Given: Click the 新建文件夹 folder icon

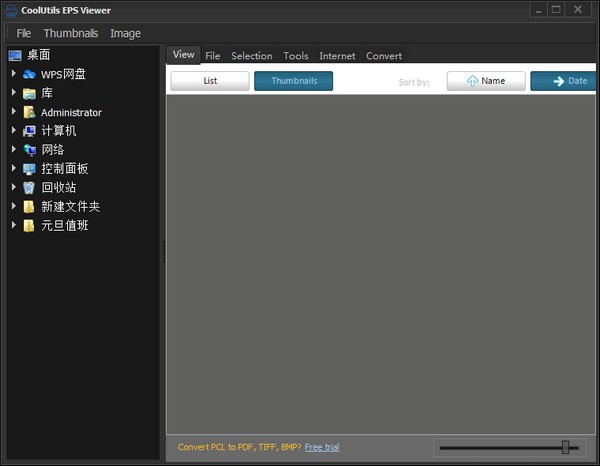Looking at the screenshot, I should pos(29,206).
